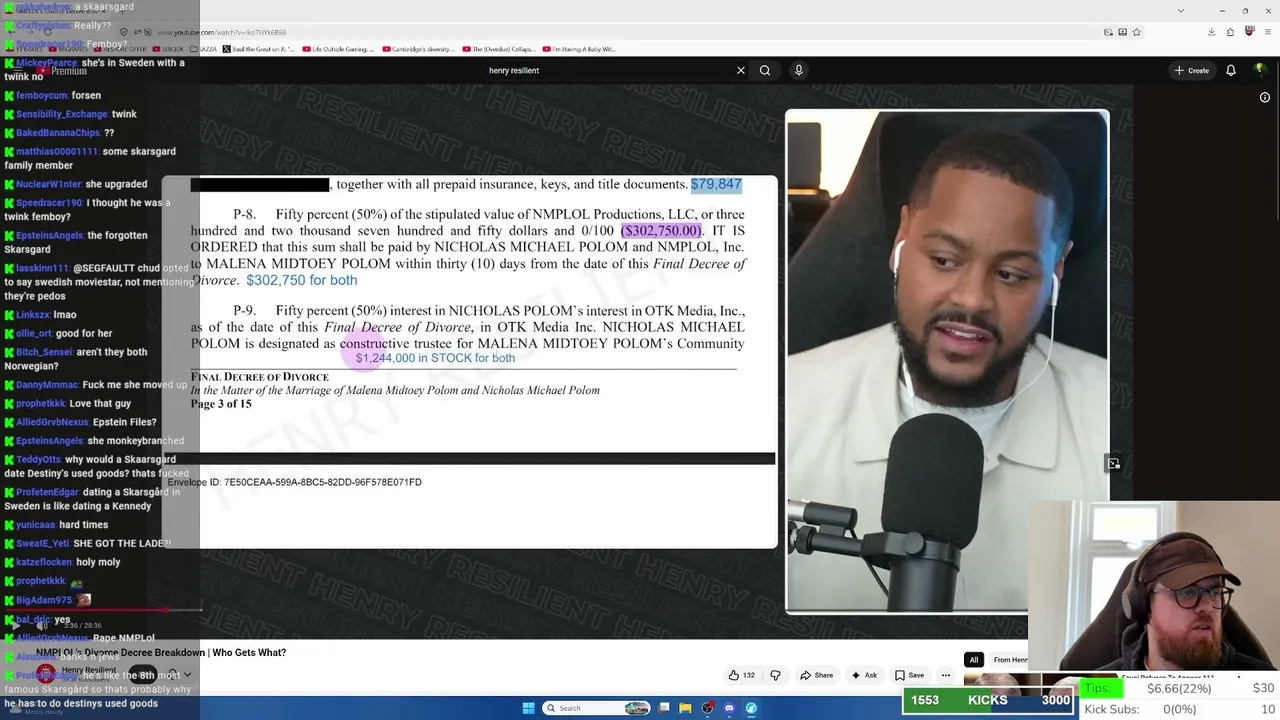Bookmark this page with the star icon

coord(1136,32)
